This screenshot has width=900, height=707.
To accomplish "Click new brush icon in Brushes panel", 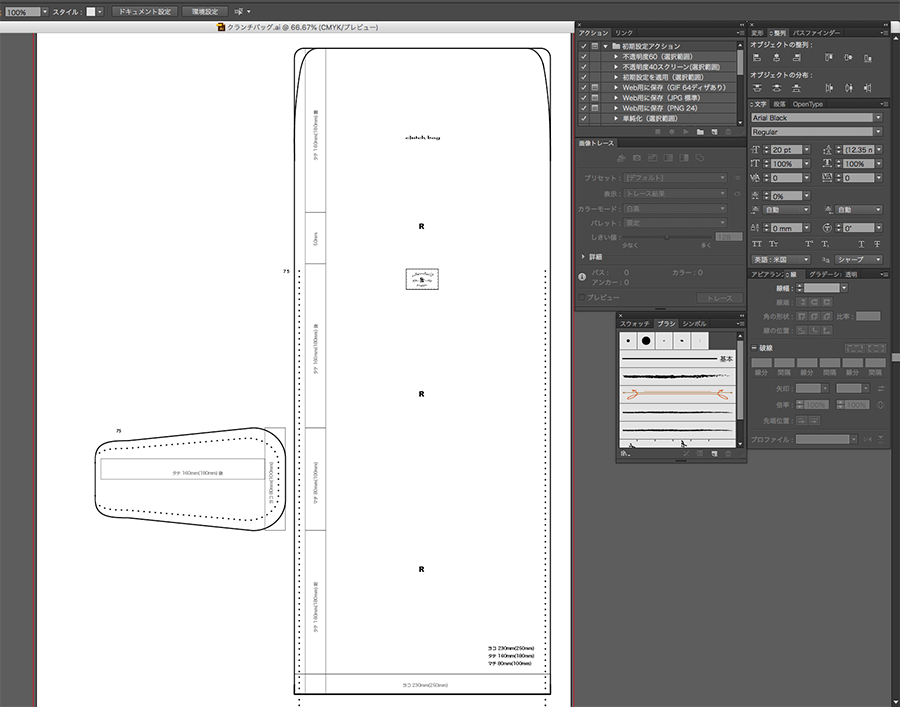I will click(715, 454).
